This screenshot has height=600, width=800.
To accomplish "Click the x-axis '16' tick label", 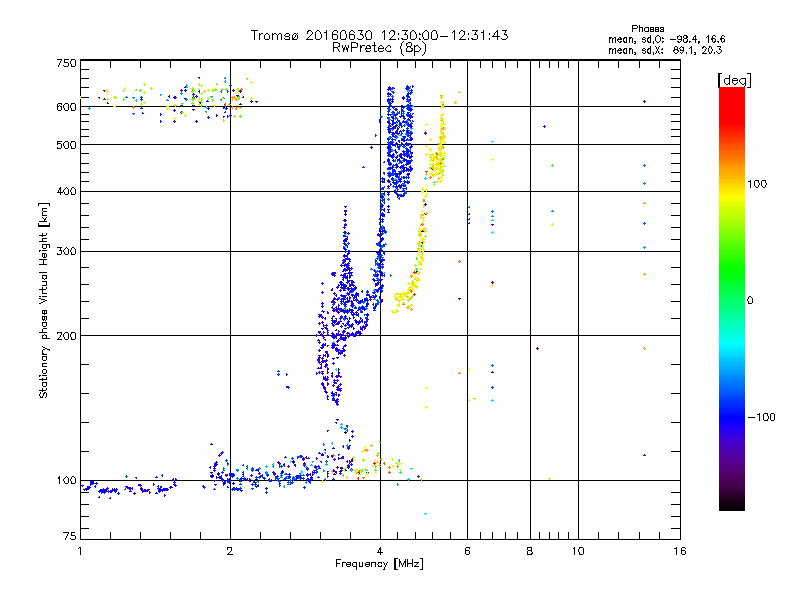I will [680, 551].
